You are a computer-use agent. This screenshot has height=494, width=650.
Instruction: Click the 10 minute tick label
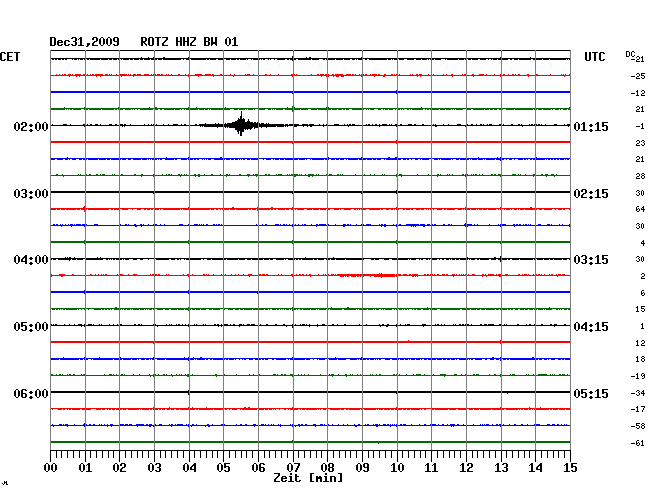click(397, 468)
